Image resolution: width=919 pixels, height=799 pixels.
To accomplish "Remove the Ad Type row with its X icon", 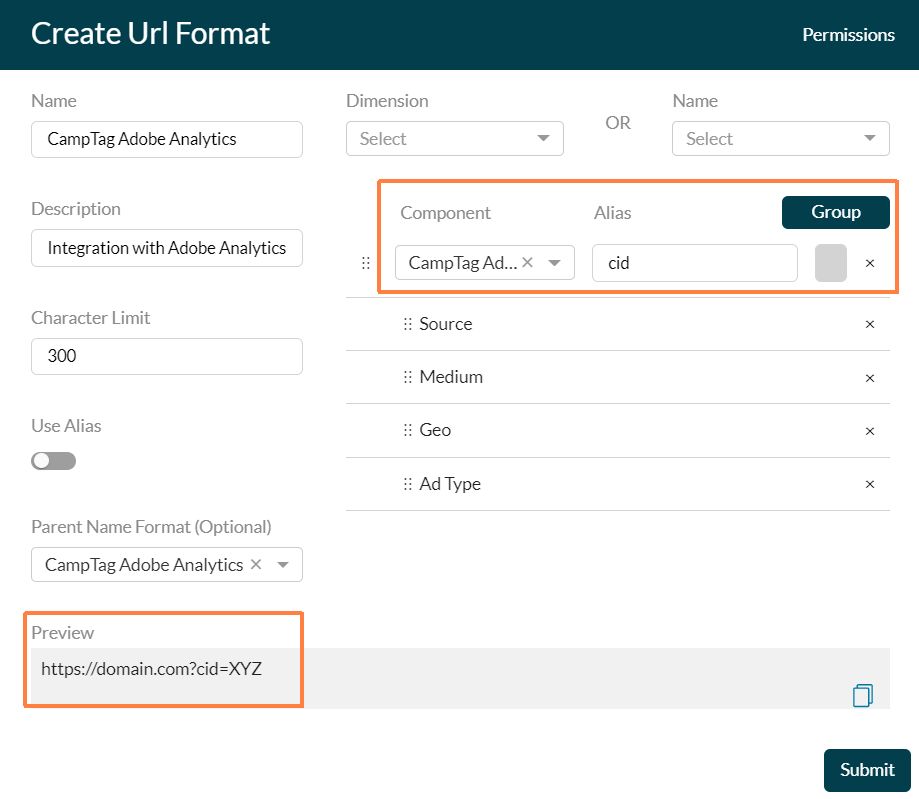I will click(x=869, y=483).
